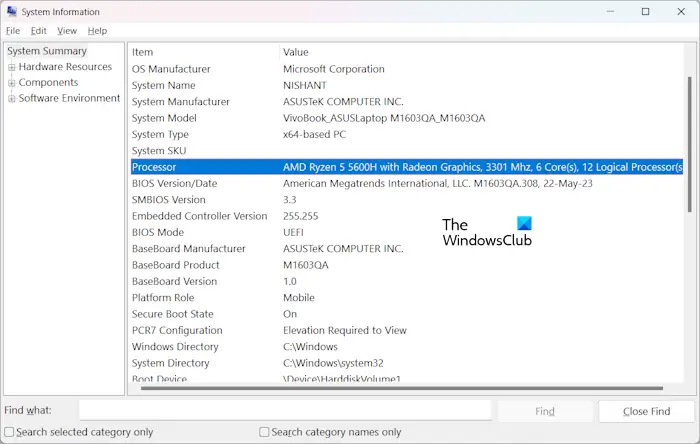Click the Find what input field
The height and width of the screenshot is (444, 700).
click(x=285, y=410)
